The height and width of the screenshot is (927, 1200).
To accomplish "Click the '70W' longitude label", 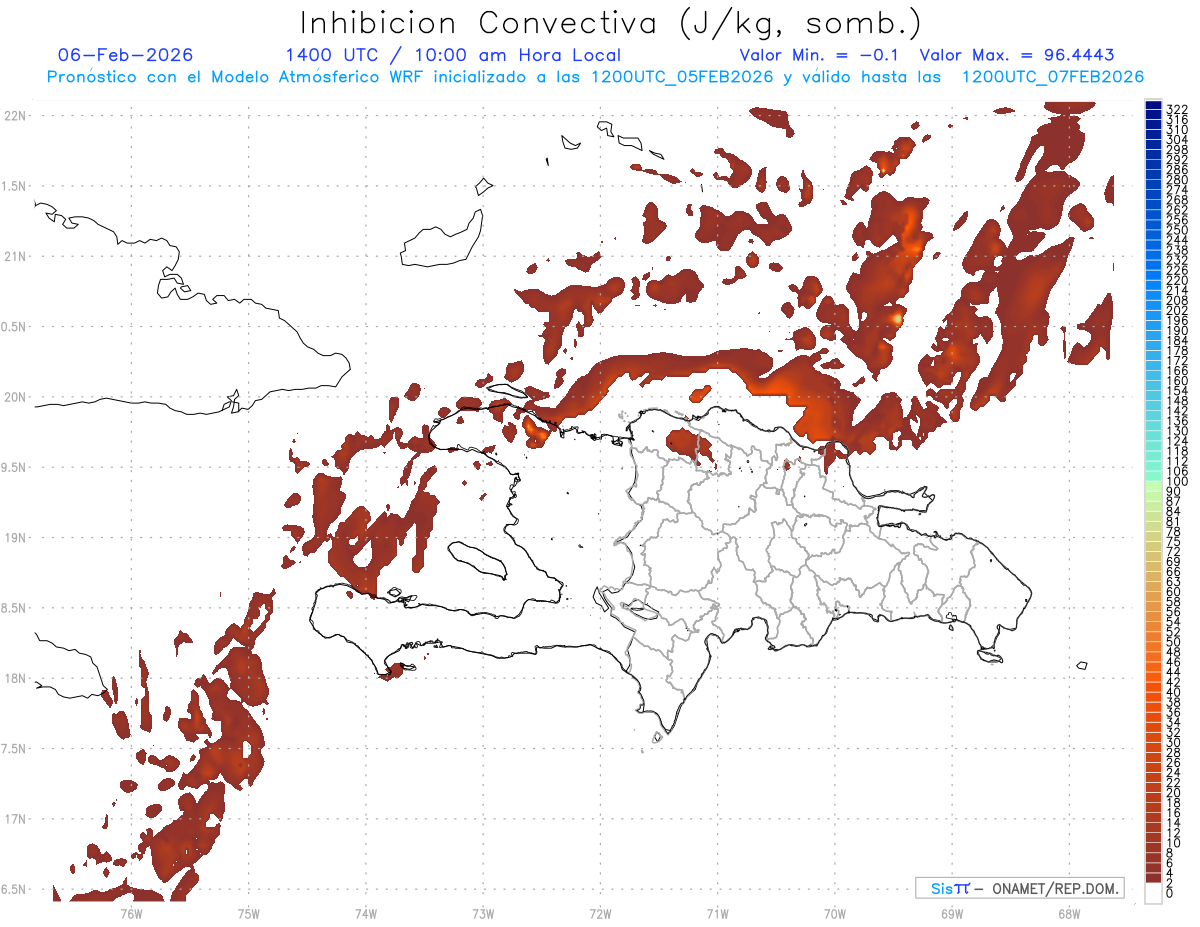I will 835,913.
